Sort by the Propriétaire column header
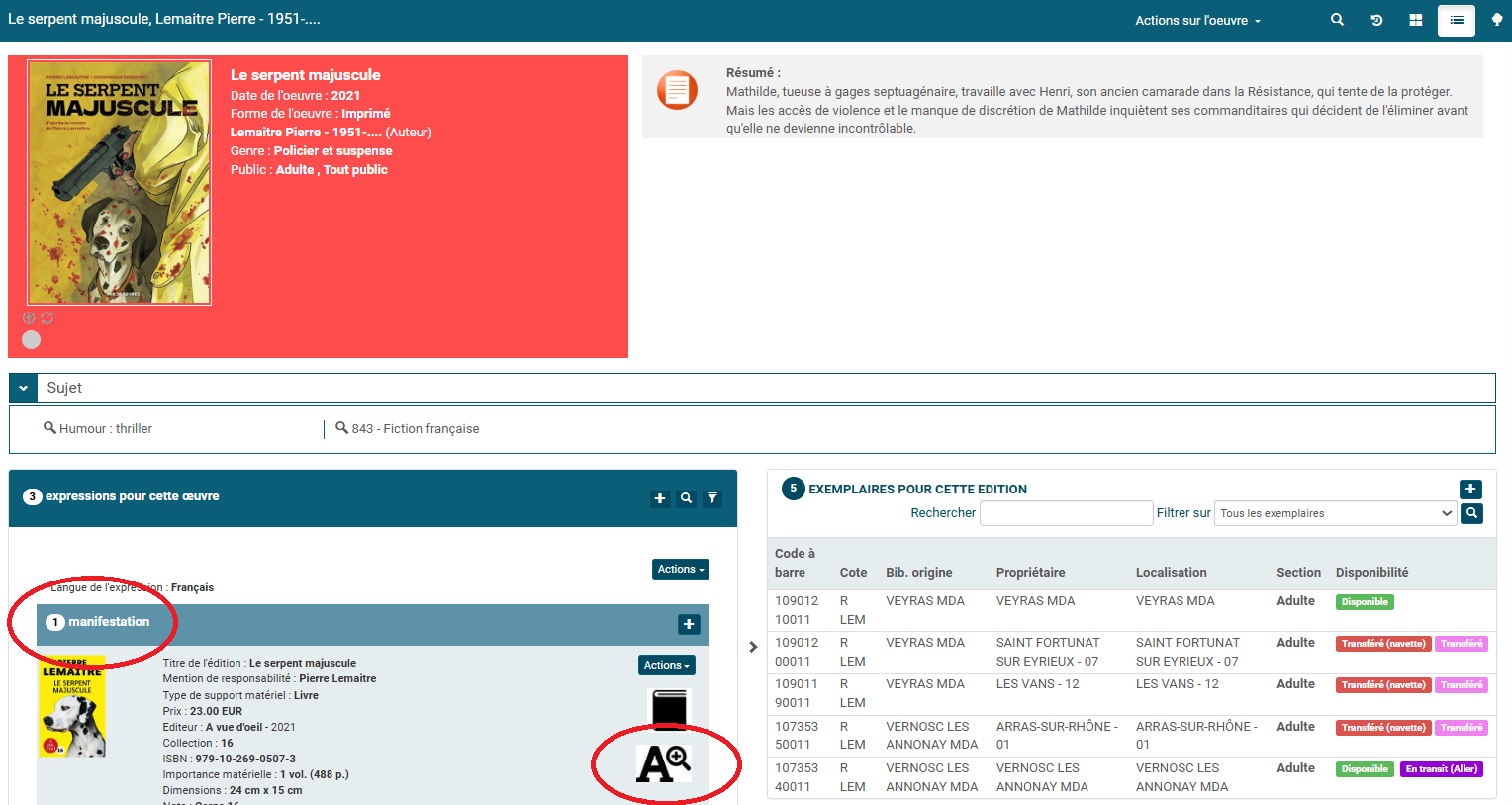The width and height of the screenshot is (1512, 805). (x=1031, y=572)
